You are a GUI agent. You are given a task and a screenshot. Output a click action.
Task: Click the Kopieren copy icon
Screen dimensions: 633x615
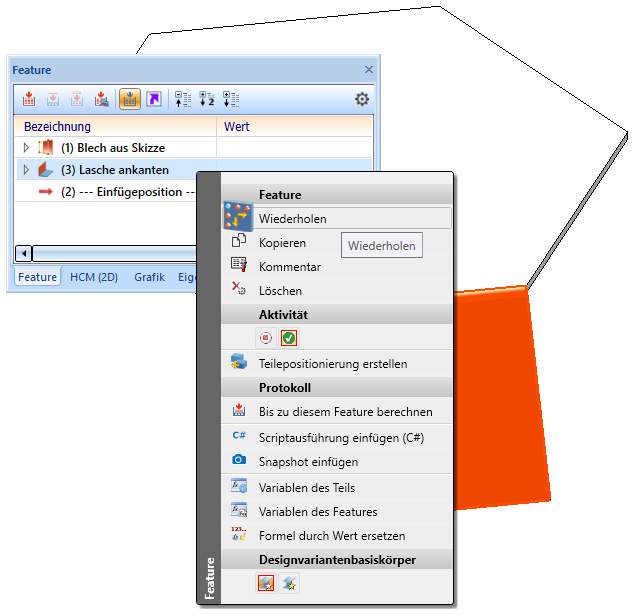(x=239, y=240)
